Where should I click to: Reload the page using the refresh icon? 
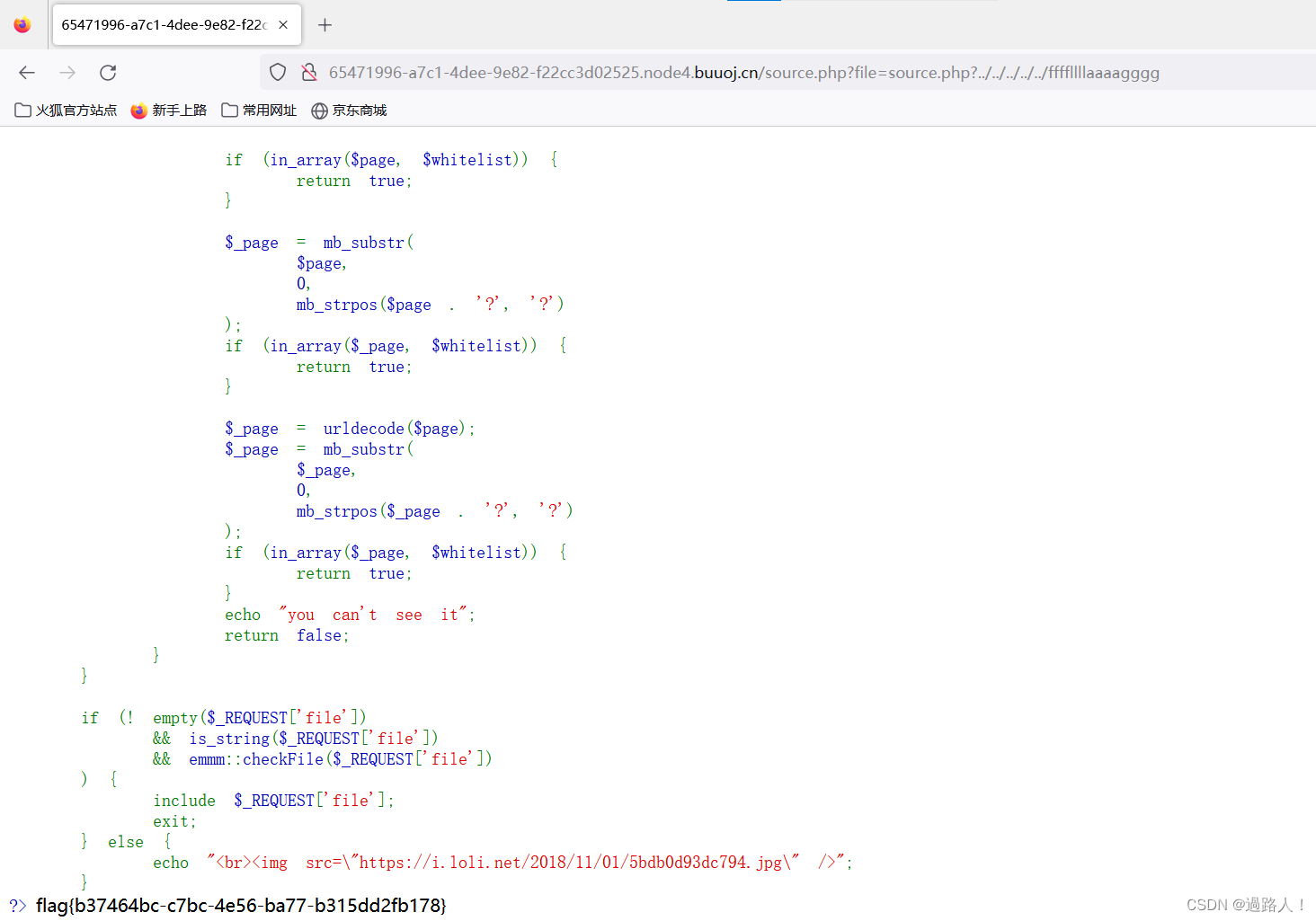tap(108, 73)
